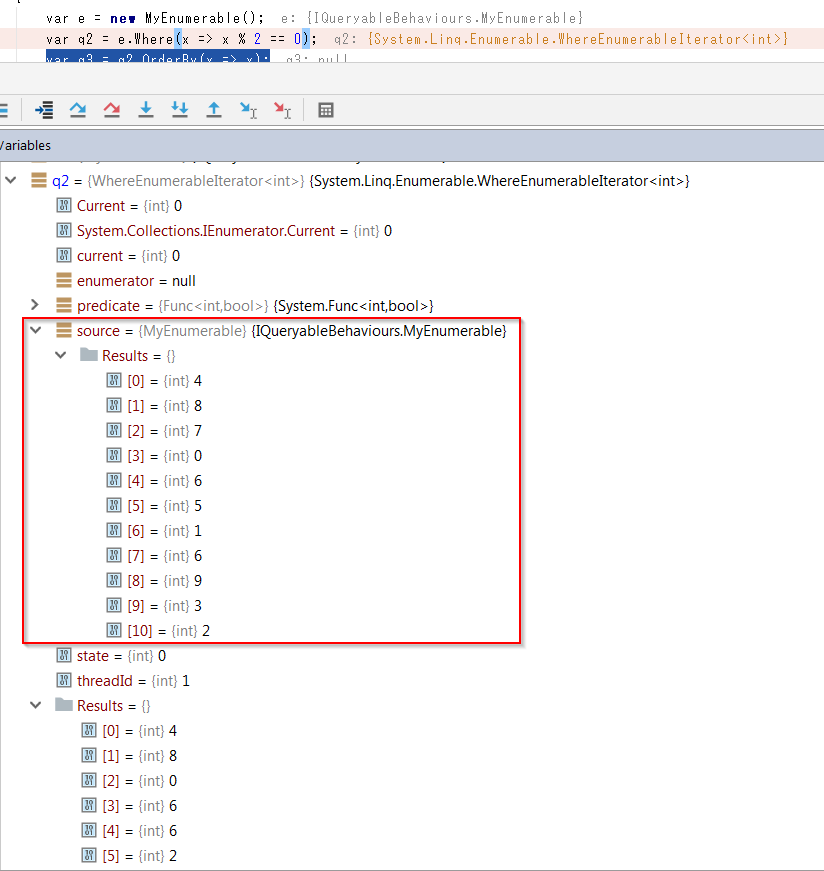The image size is (824, 871).
Task: Click the Show Execution Point icon
Action: [x=42, y=110]
